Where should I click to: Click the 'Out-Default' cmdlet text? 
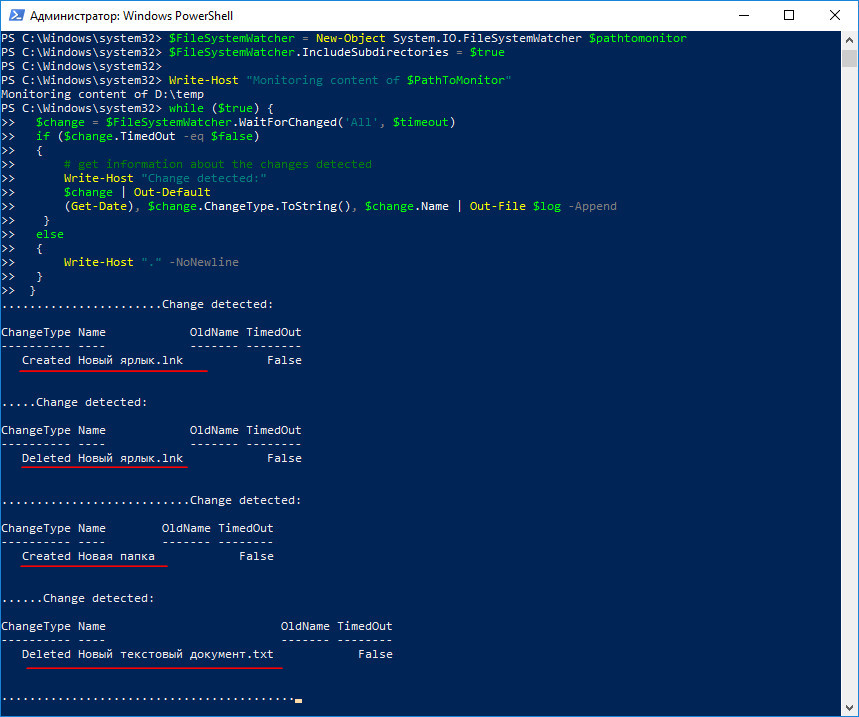pos(172,192)
